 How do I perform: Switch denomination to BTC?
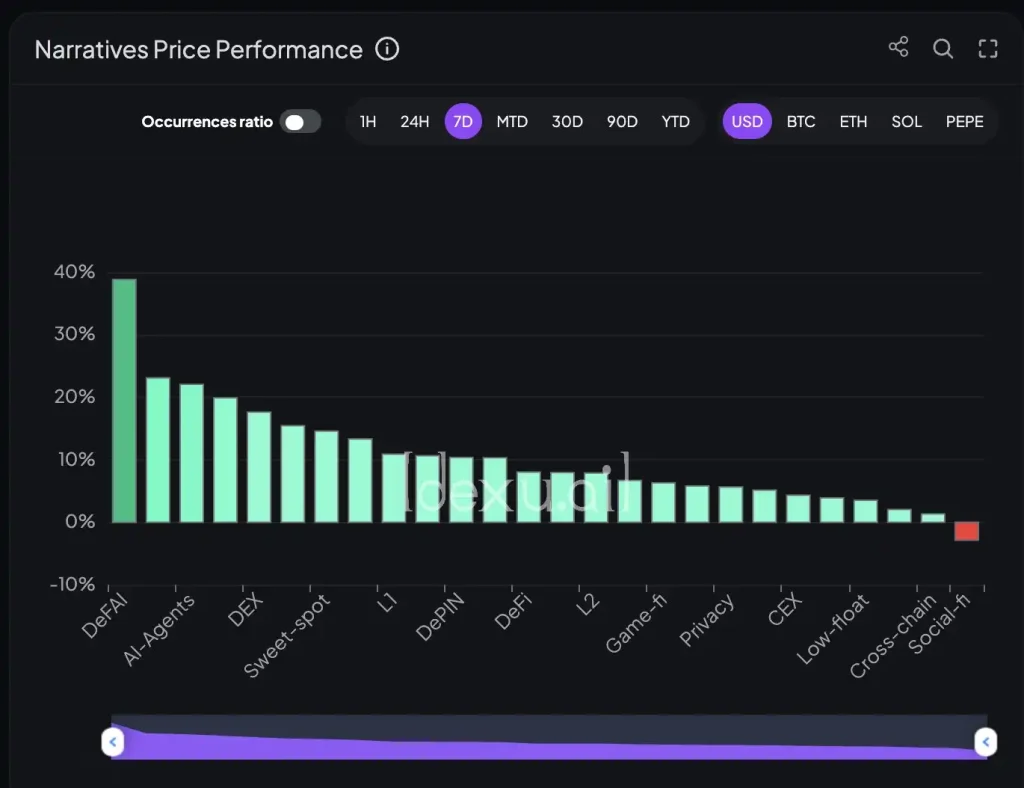coord(800,122)
